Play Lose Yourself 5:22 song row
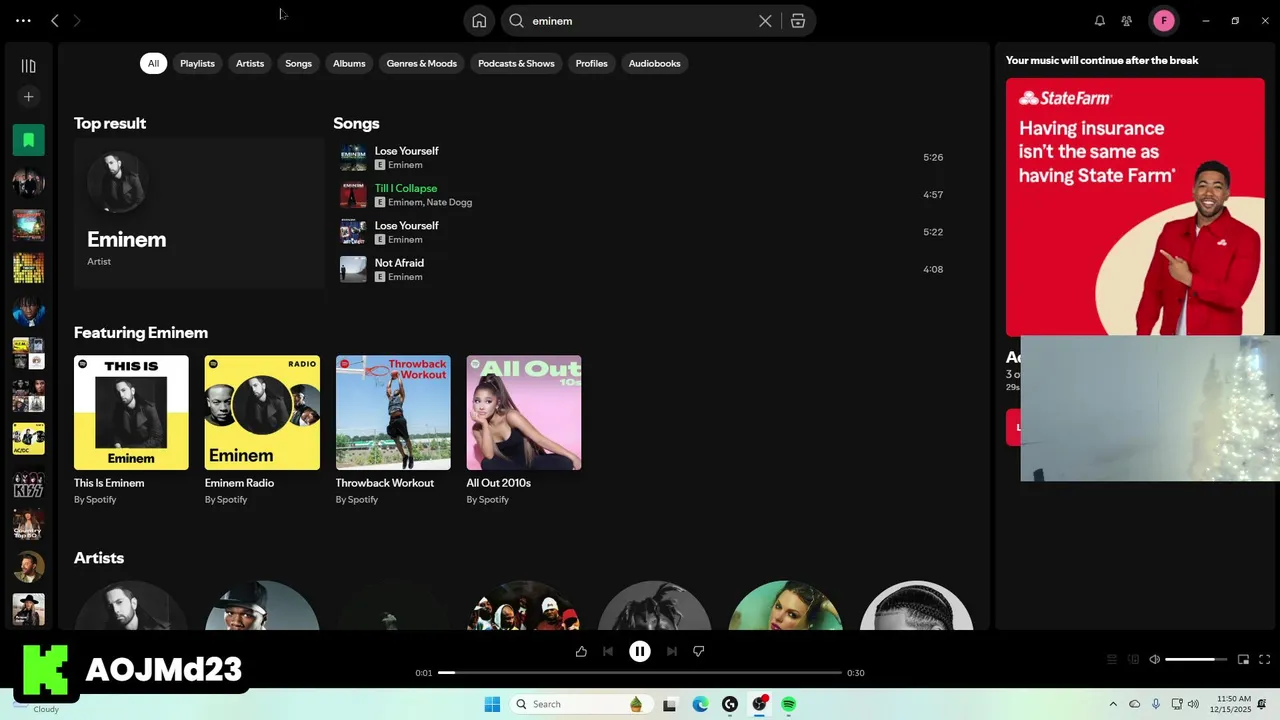This screenshot has width=1280, height=720. [642, 232]
